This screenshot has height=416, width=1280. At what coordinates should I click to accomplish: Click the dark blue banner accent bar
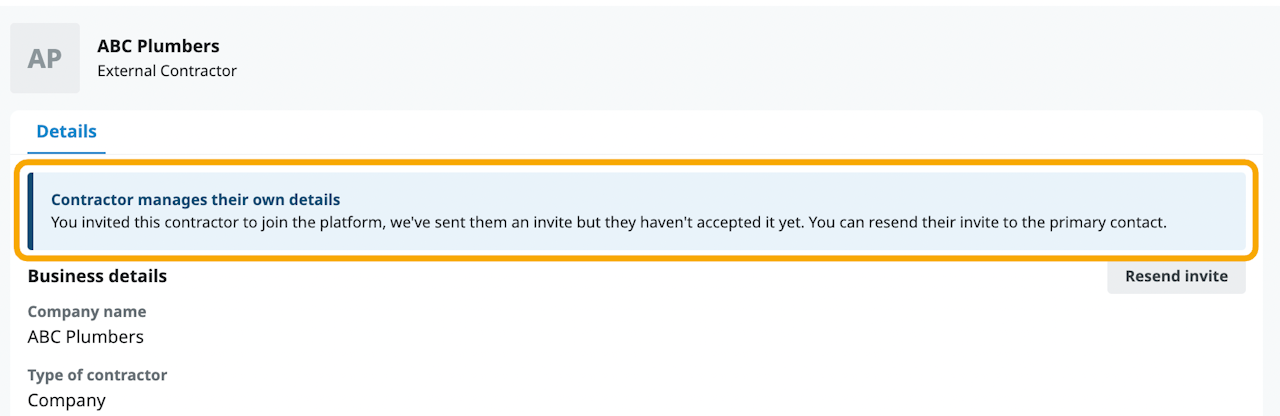[x=30, y=211]
